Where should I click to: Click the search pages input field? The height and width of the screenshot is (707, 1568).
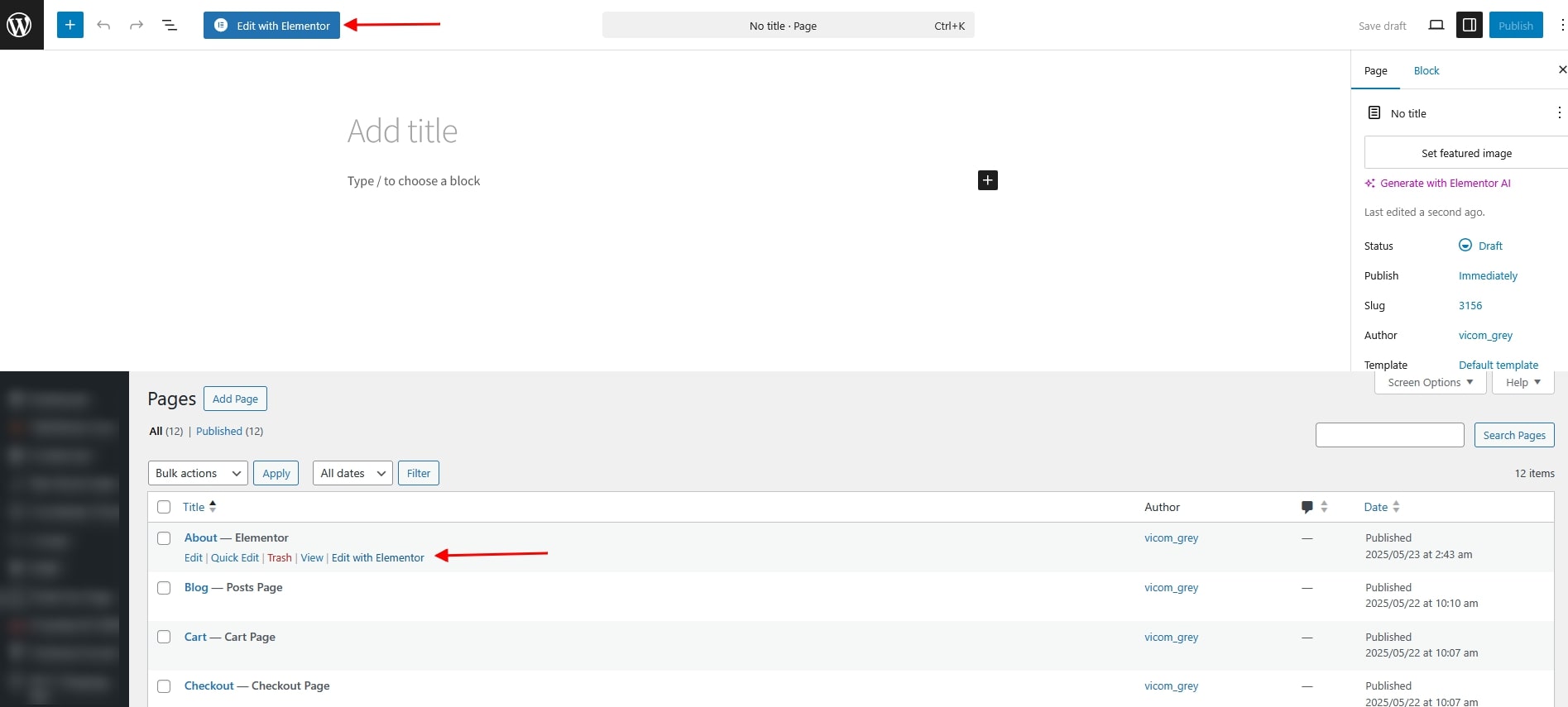(x=1389, y=435)
